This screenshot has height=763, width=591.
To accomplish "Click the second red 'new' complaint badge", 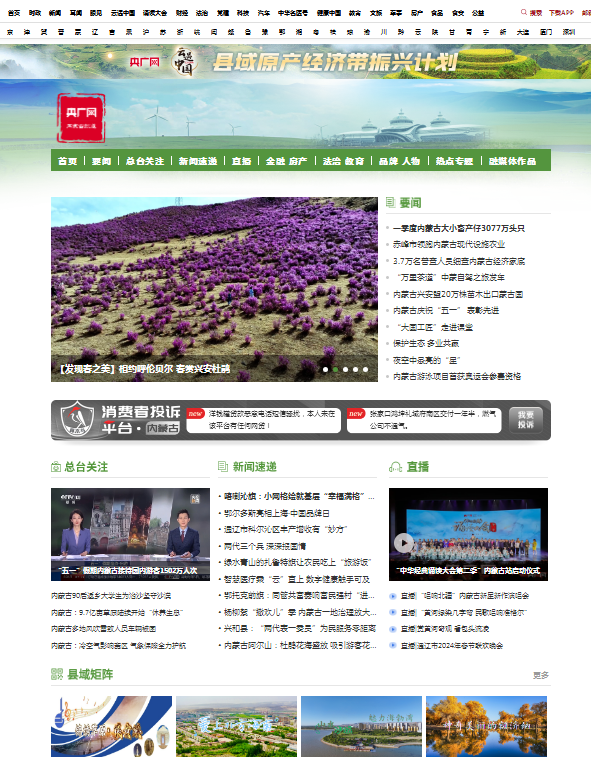I will [x=356, y=414].
